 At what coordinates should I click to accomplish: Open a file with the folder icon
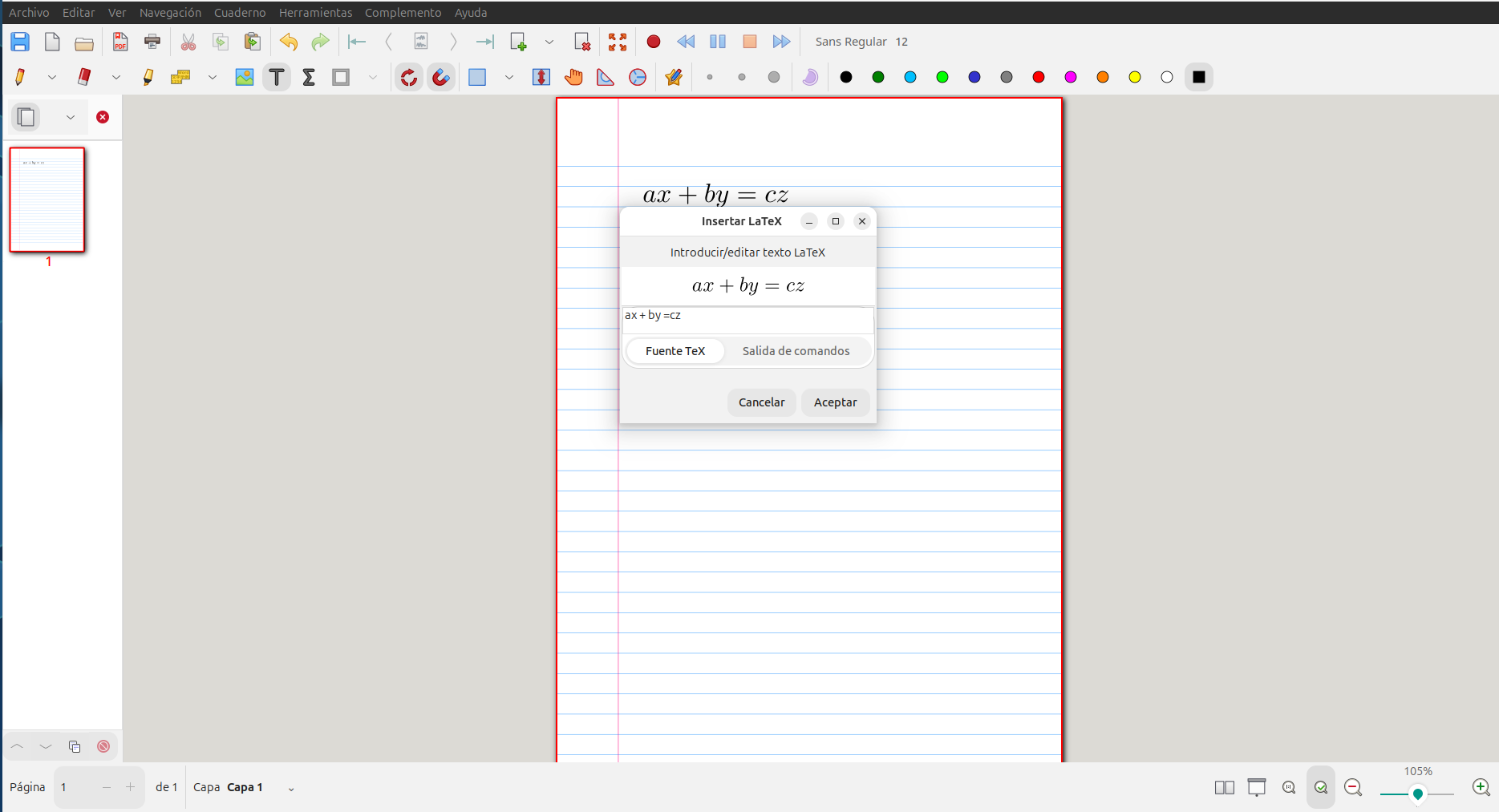(x=84, y=42)
